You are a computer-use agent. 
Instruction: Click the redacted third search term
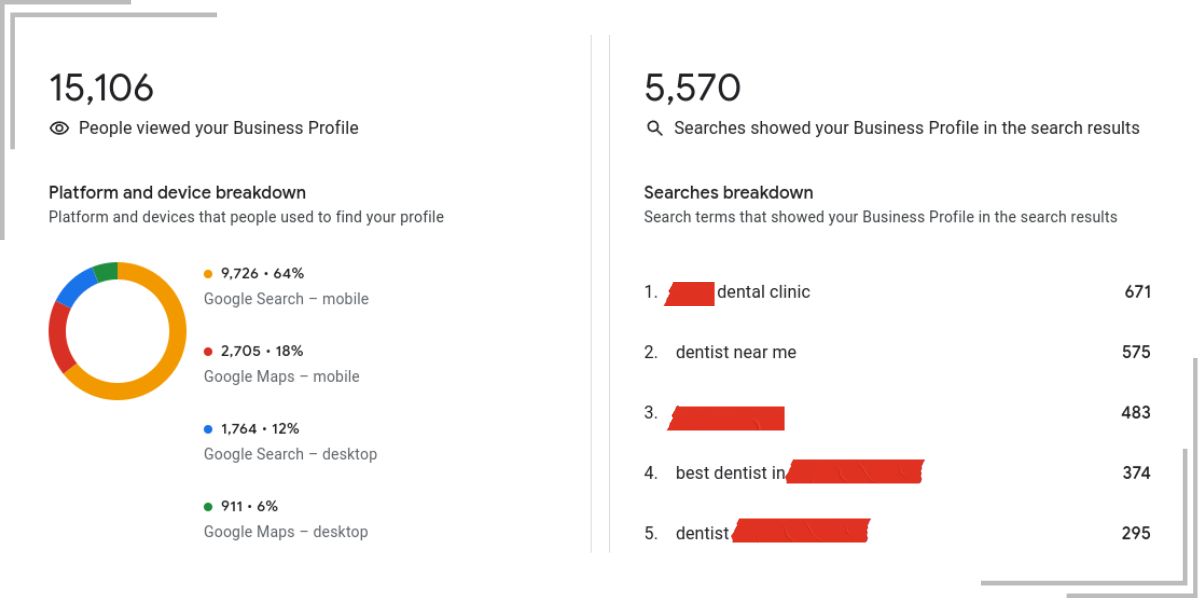pyautogui.click(x=726, y=417)
